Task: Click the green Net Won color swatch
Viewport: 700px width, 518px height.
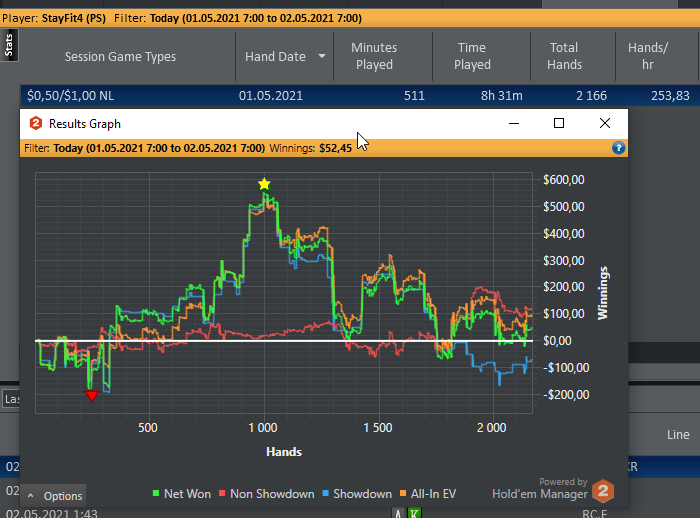Action: click(156, 493)
